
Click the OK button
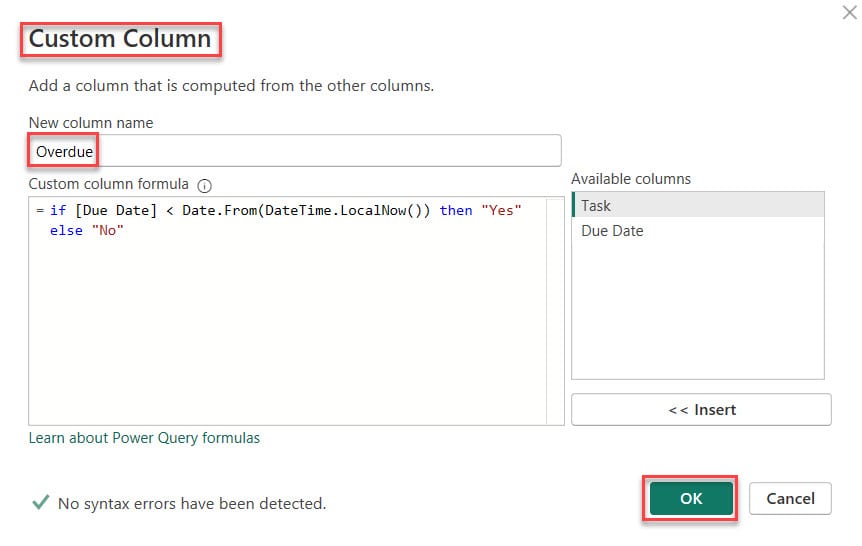(690, 498)
